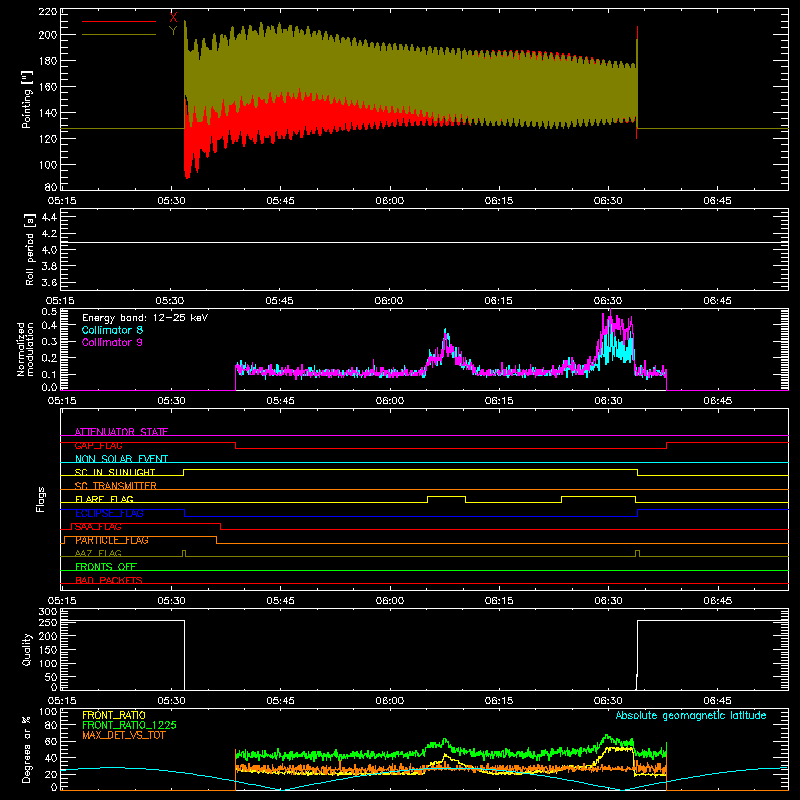This screenshot has height=800, width=800.
Task: Click the SC_TRANSMITTER flag label
Action: [116, 485]
